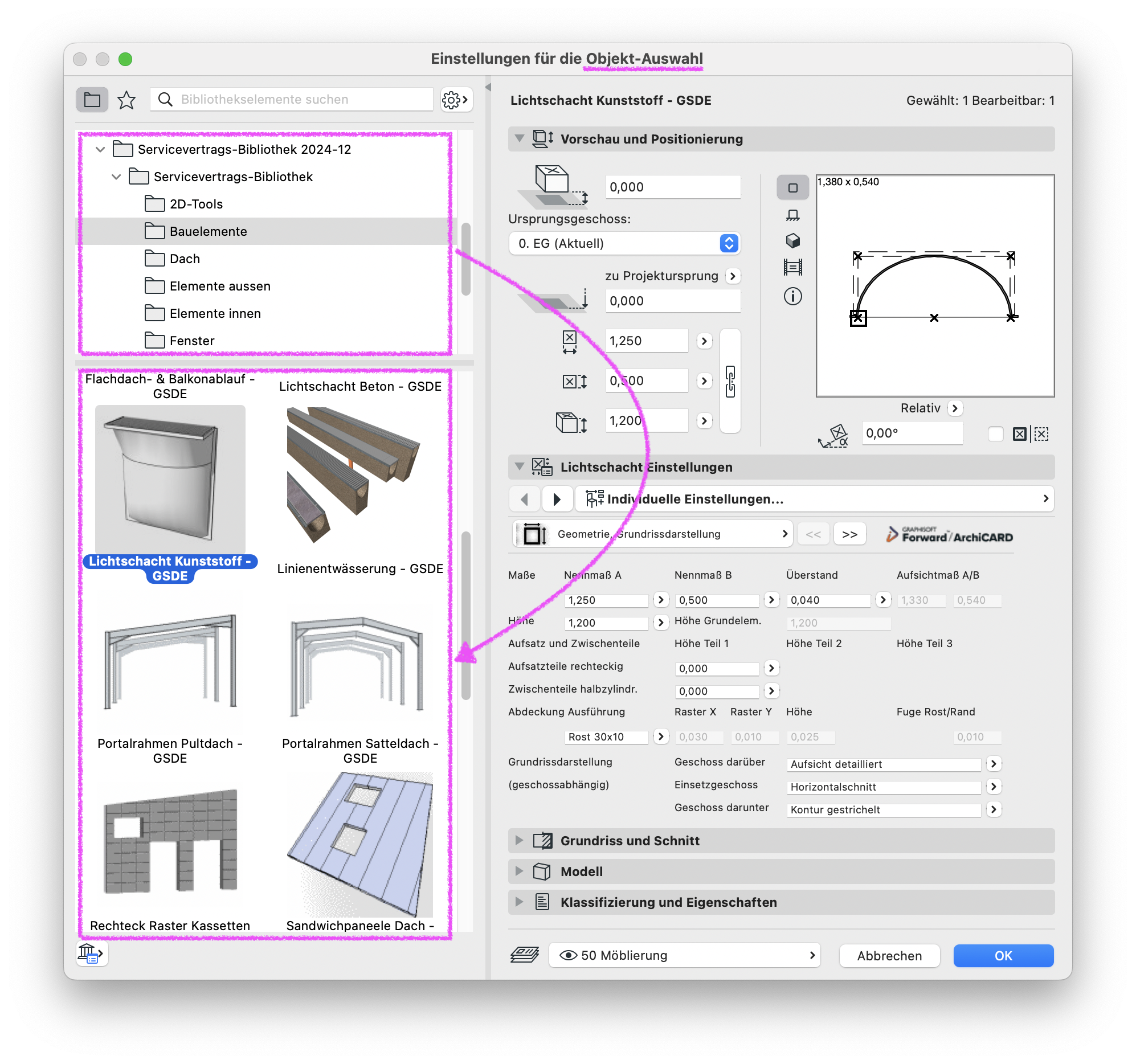Screen dimensions: 1136x1064
Task: Show favorites with the star icon
Action: point(126,100)
